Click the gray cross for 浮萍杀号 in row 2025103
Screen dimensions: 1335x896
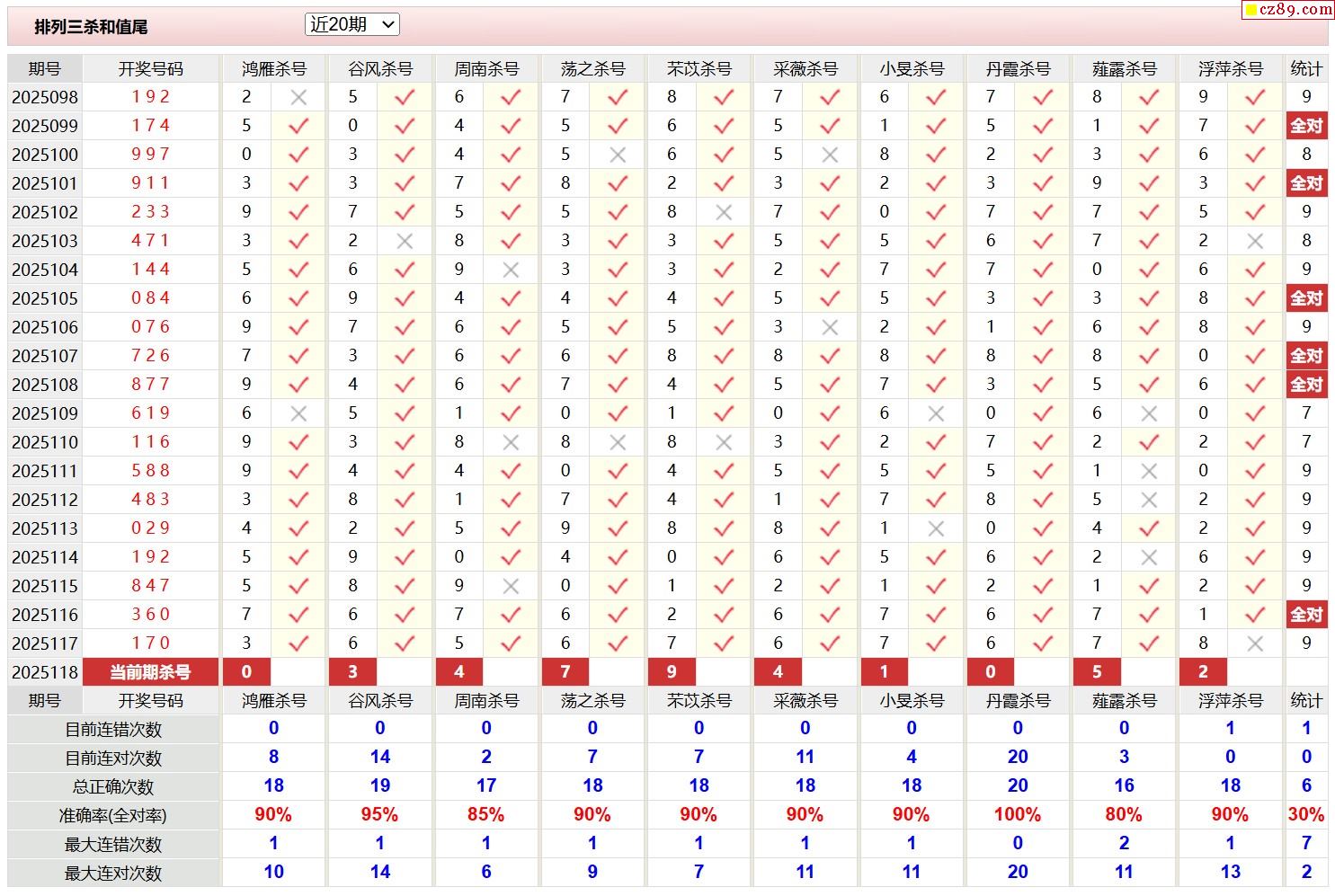click(1255, 241)
